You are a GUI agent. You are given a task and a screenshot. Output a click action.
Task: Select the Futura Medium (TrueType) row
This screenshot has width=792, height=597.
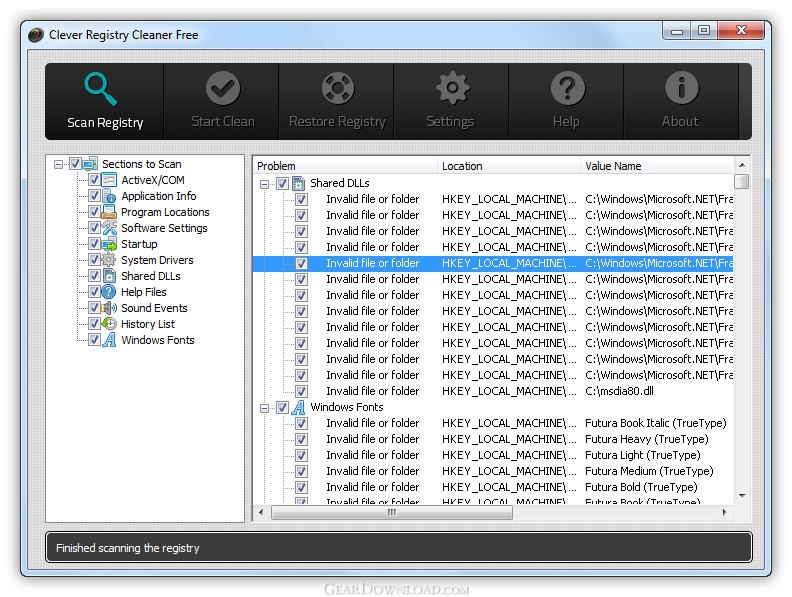pyautogui.click(x=493, y=471)
